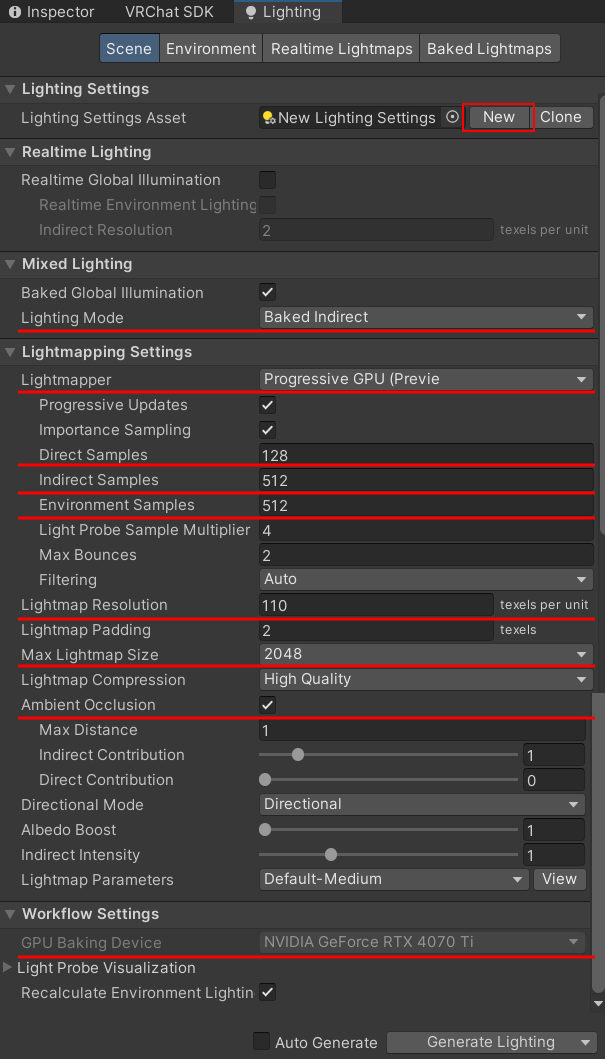The height and width of the screenshot is (1059, 605).
Task: Open the Max Lightmap Size dropdown
Action: 425,654
